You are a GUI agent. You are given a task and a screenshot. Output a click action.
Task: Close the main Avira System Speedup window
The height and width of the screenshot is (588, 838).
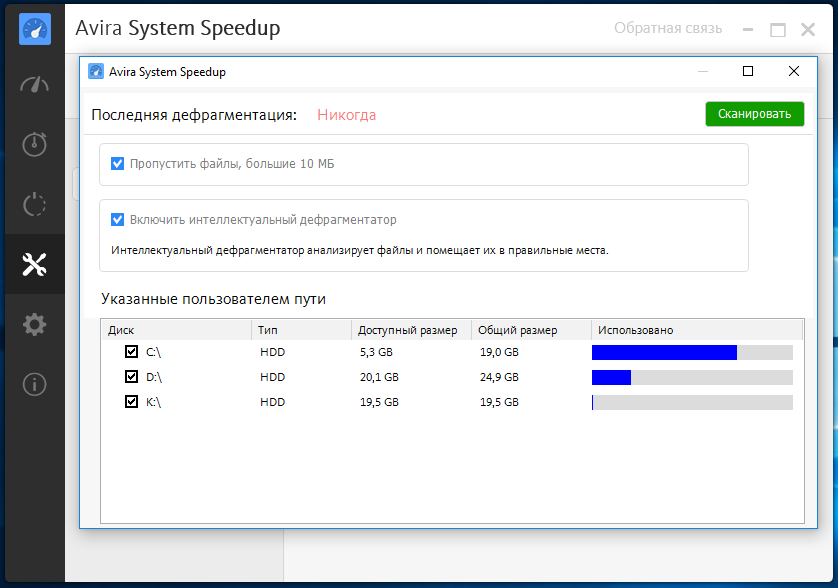tap(808, 29)
